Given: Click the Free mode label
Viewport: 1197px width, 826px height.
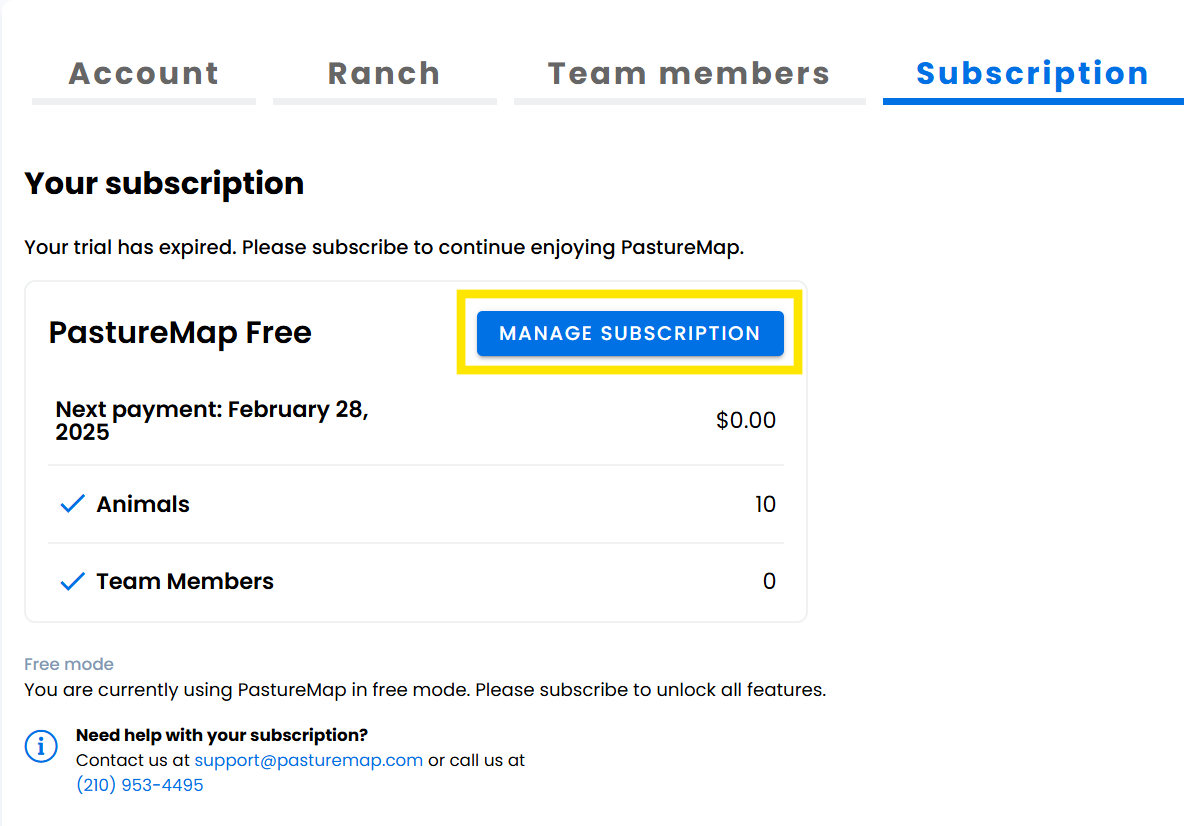Looking at the screenshot, I should (x=69, y=664).
